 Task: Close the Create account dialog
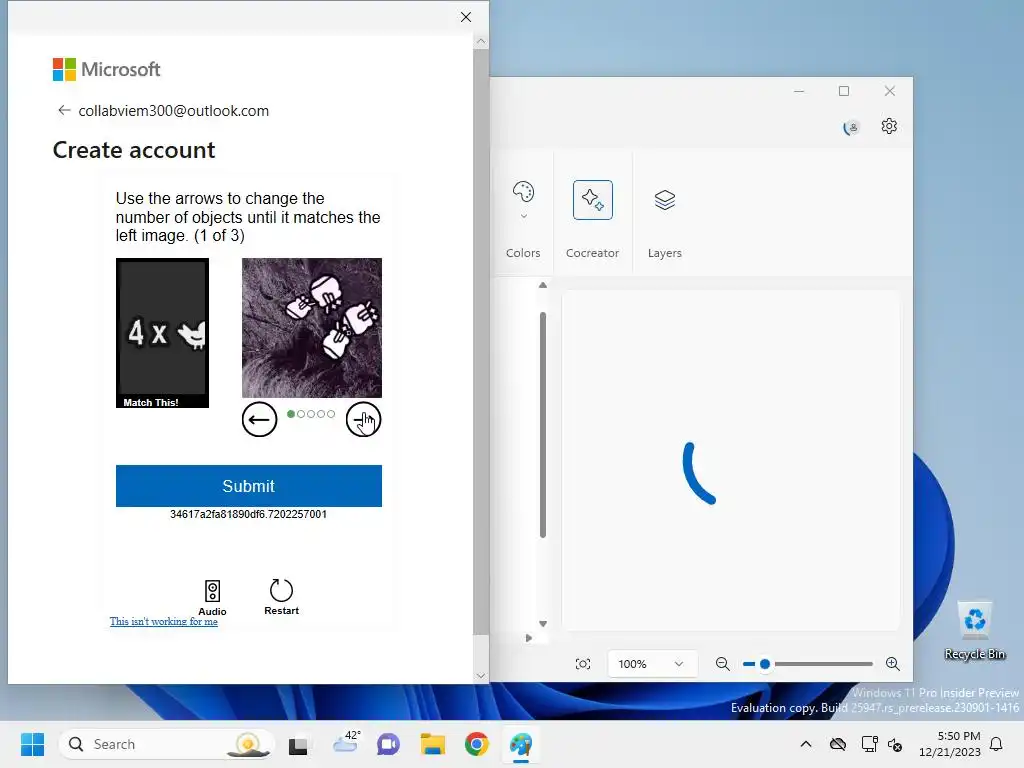pyautogui.click(x=466, y=17)
